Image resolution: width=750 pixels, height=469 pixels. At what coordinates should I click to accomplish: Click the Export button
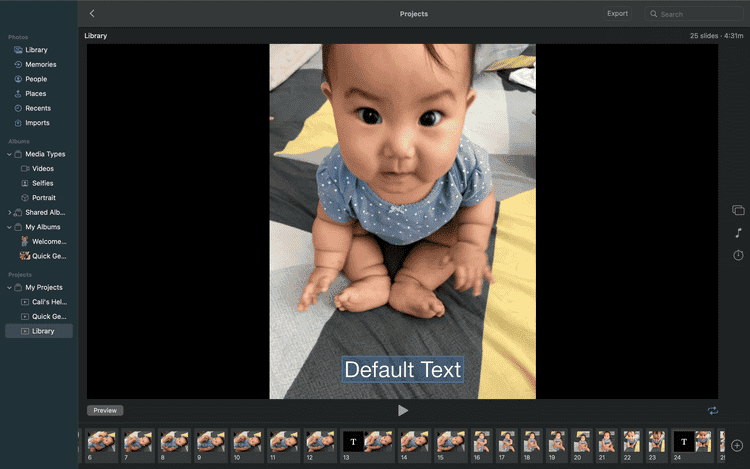coord(617,14)
